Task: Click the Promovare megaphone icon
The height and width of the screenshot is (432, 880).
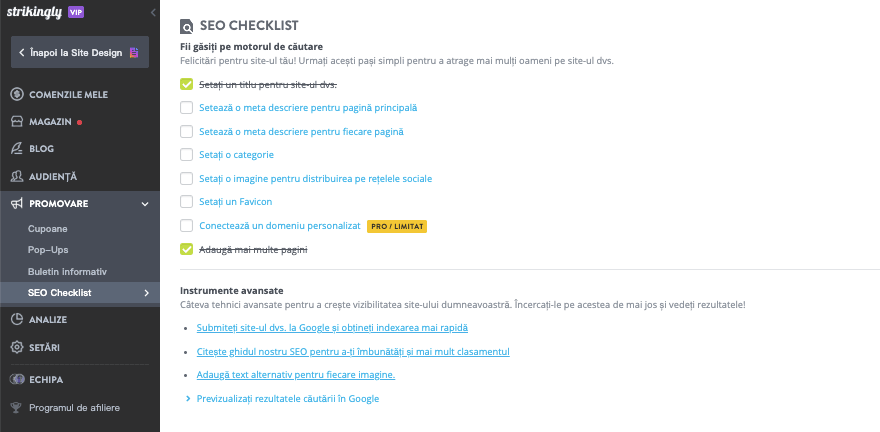Action: (x=17, y=204)
